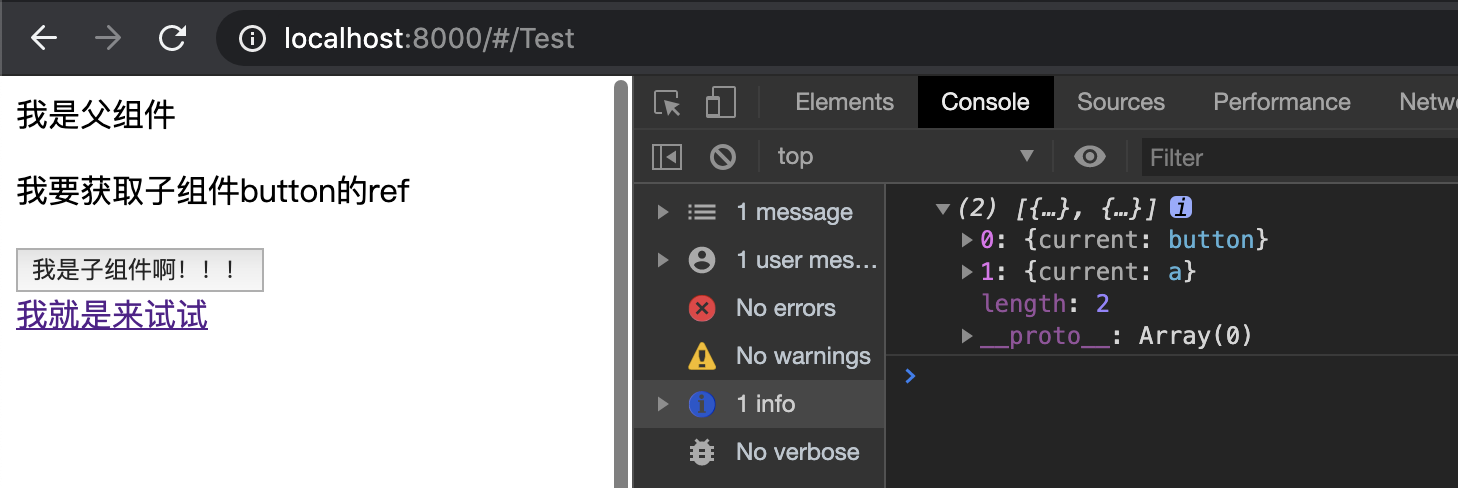Viewport: 1458px width, 488px height.
Task: Expand the __proto__ Array(0) entry
Action: (967, 336)
